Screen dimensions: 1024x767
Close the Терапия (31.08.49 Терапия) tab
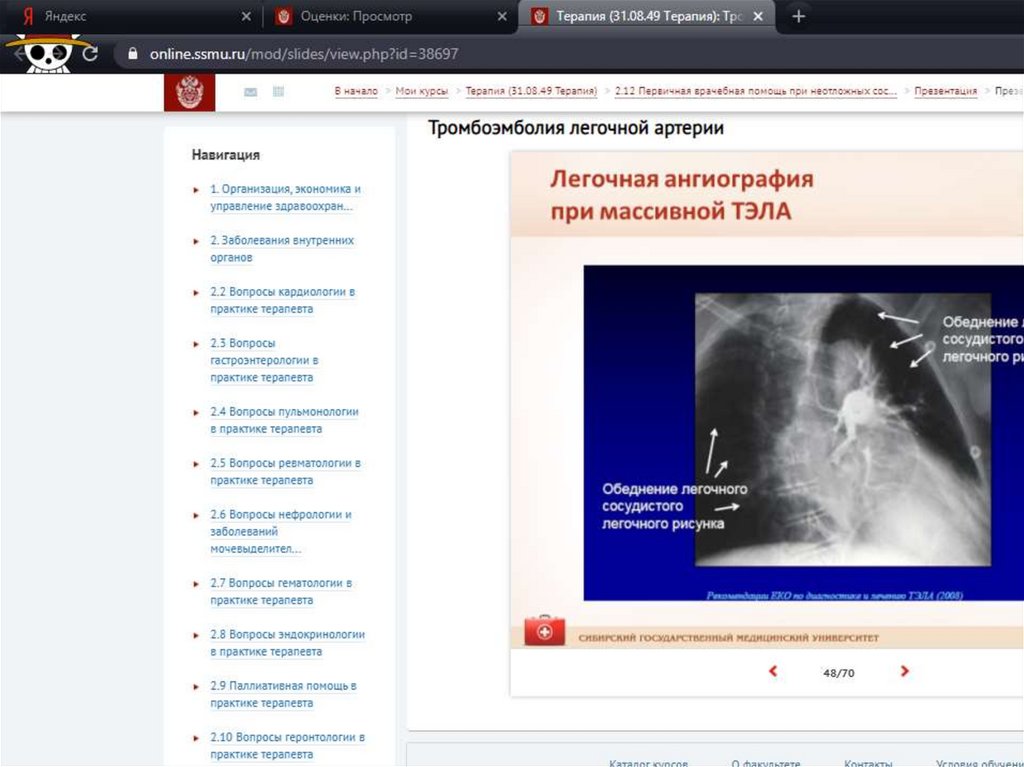758,16
